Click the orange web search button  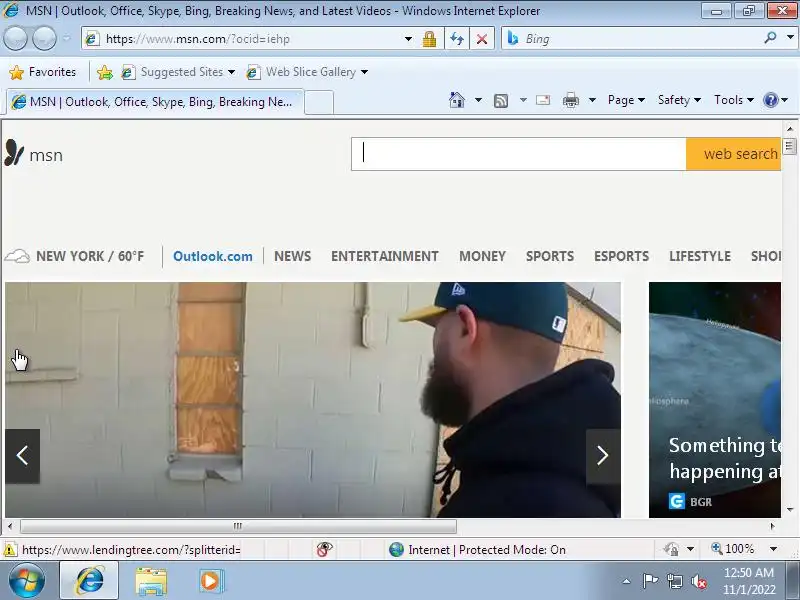734,154
